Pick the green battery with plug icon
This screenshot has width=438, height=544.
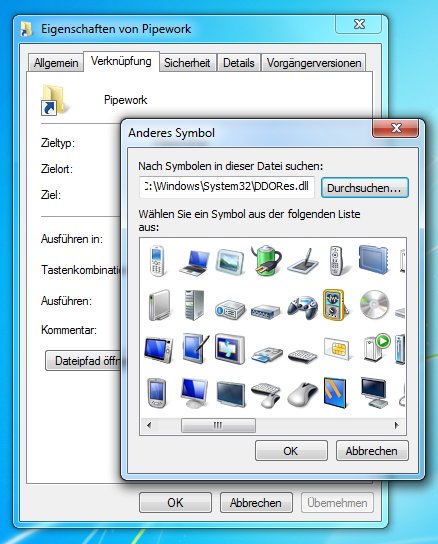pos(266,260)
